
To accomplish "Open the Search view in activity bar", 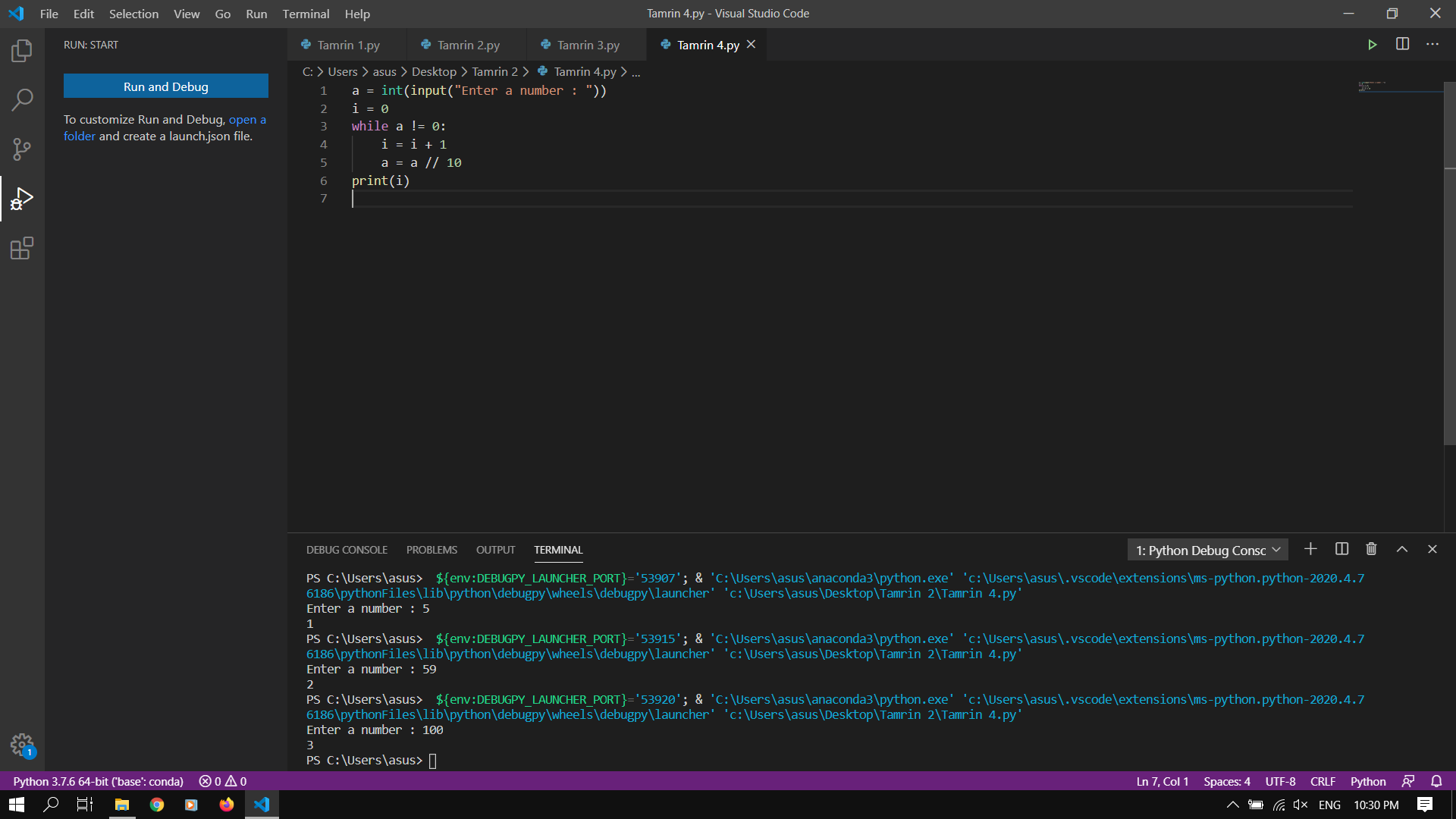I will click(x=22, y=99).
